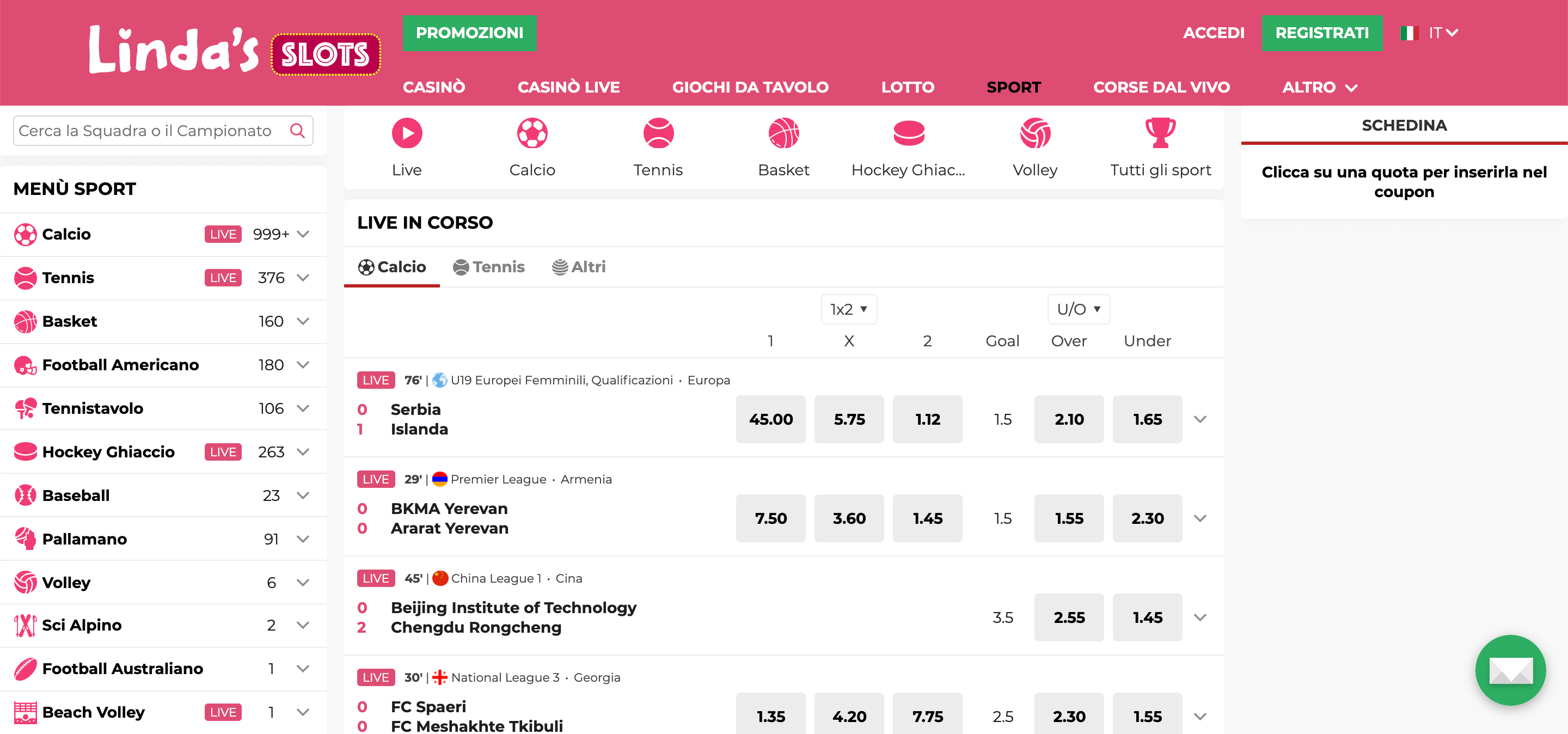Click the Calcio icon in Menù Sport

click(x=26, y=234)
